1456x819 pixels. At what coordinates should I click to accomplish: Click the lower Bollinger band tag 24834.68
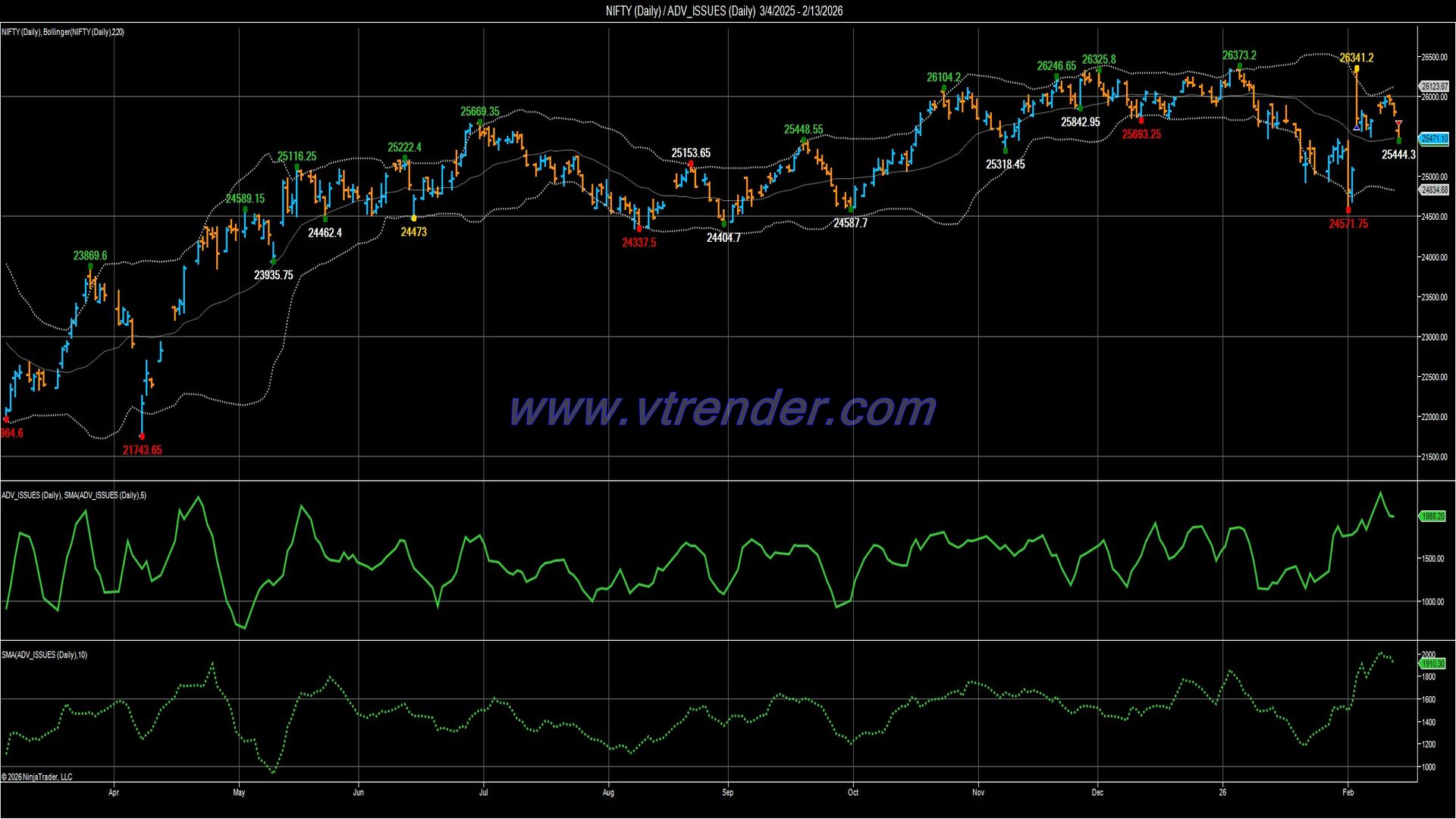[1433, 190]
